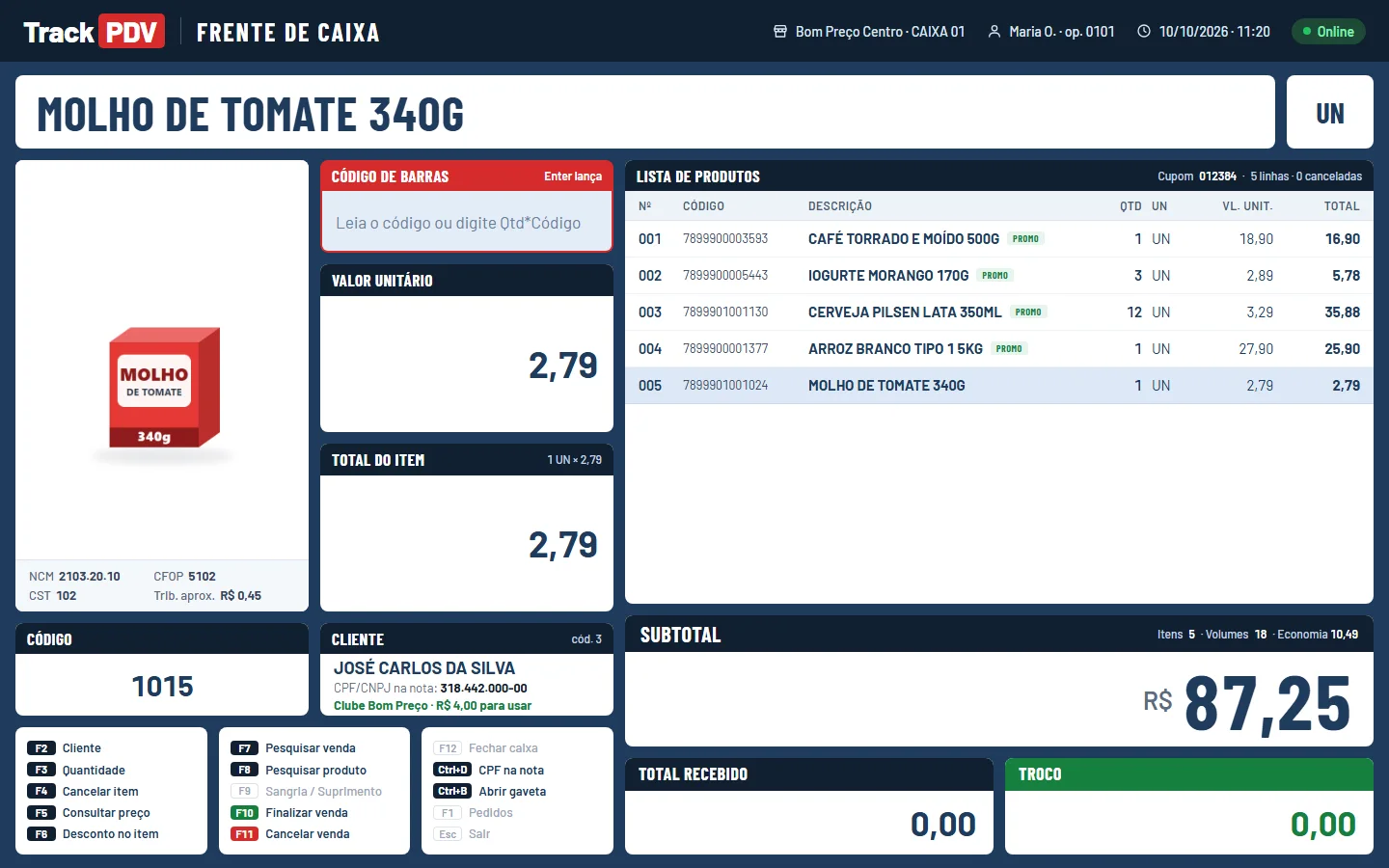The width and height of the screenshot is (1389, 868).
Task: Select row 003 Cerveja Pilsen Lata 350ML
Action: pyautogui.click(x=999, y=312)
